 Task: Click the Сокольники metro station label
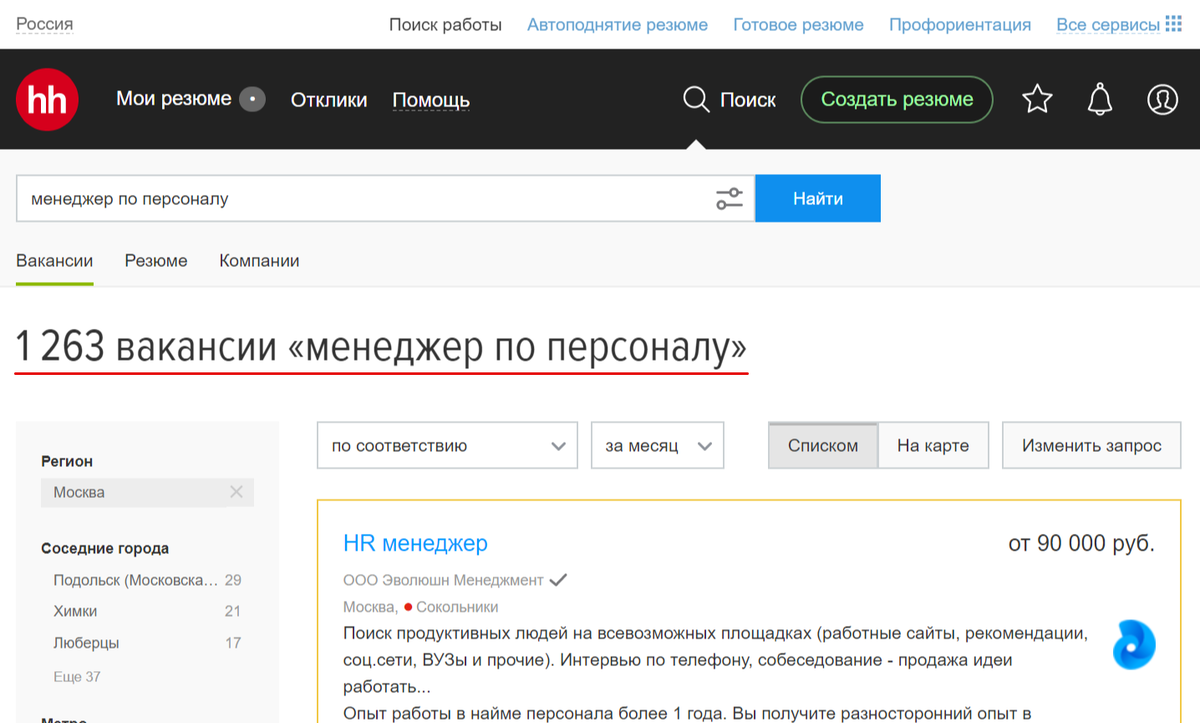pos(457,607)
